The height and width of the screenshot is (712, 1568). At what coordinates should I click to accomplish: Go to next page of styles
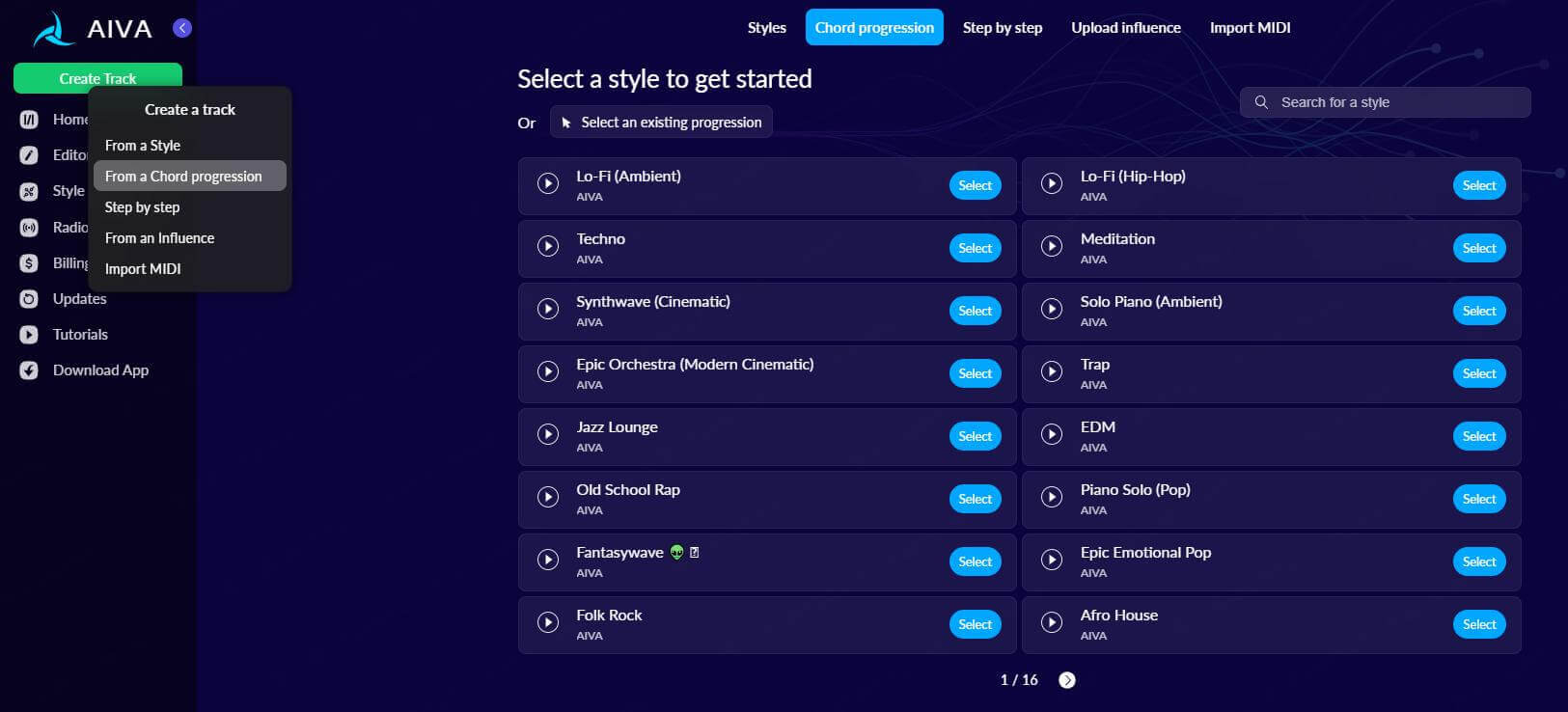pyautogui.click(x=1066, y=680)
